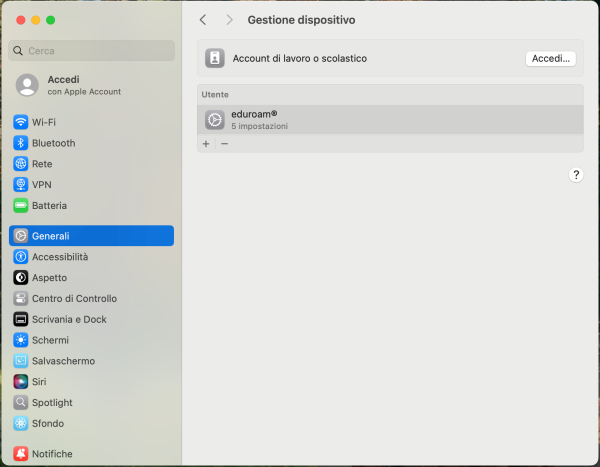The height and width of the screenshot is (467, 600).
Task: Select Salvaschermo in the sidebar
Action: point(64,361)
